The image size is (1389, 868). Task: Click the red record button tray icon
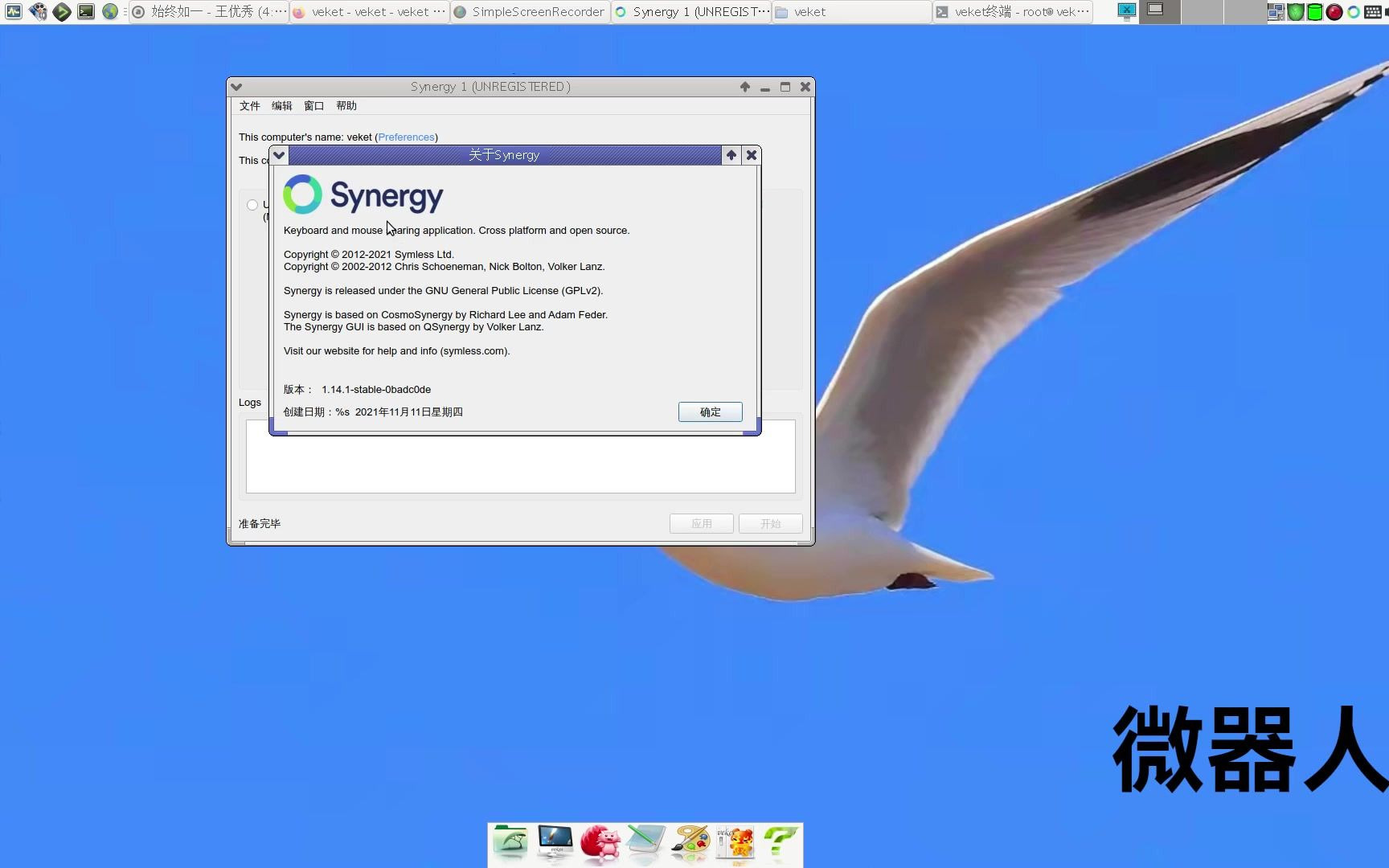(1334, 11)
